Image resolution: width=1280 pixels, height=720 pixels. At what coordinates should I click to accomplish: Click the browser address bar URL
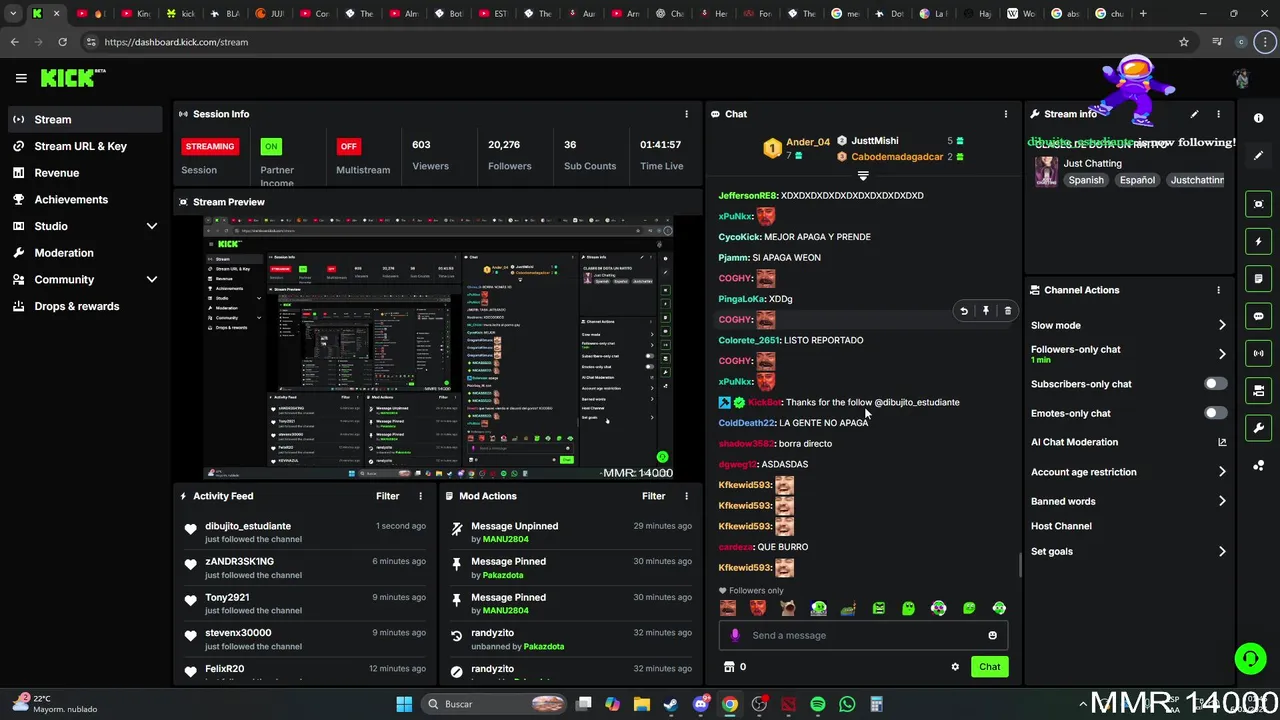coord(176,42)
